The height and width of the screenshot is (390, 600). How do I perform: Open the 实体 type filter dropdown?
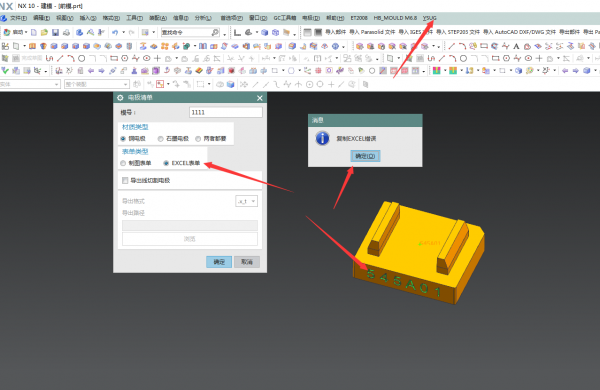click(30, 84)
